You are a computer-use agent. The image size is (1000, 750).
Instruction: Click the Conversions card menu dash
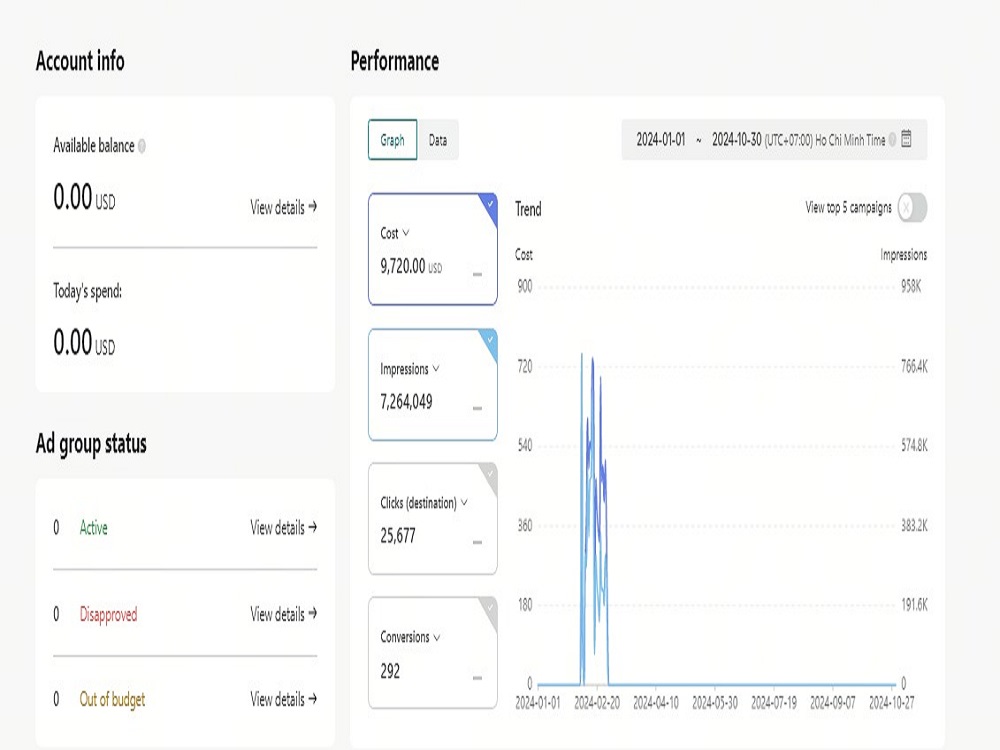[477, 677]
